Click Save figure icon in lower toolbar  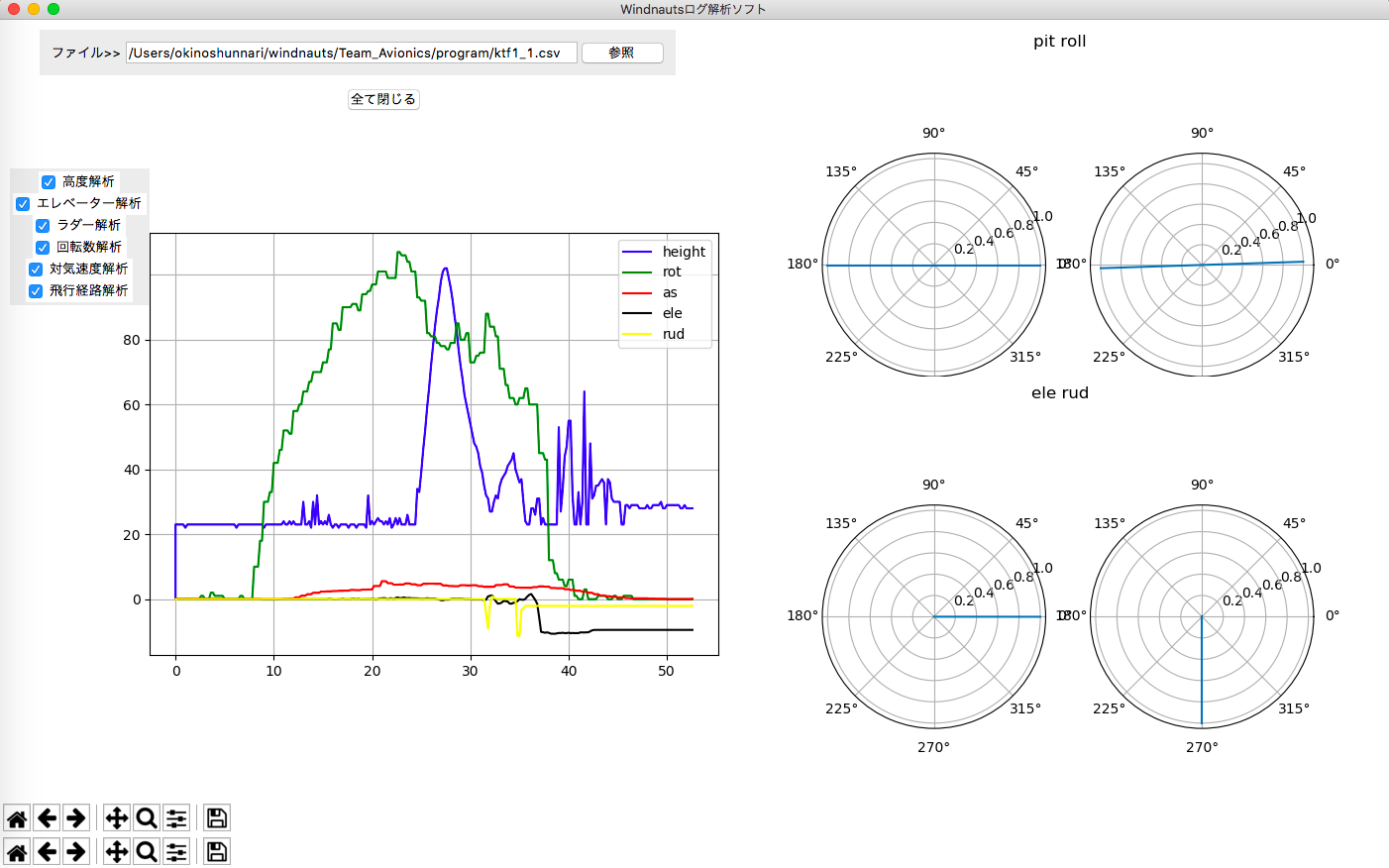pyautogui.click(x=217, y=851)
